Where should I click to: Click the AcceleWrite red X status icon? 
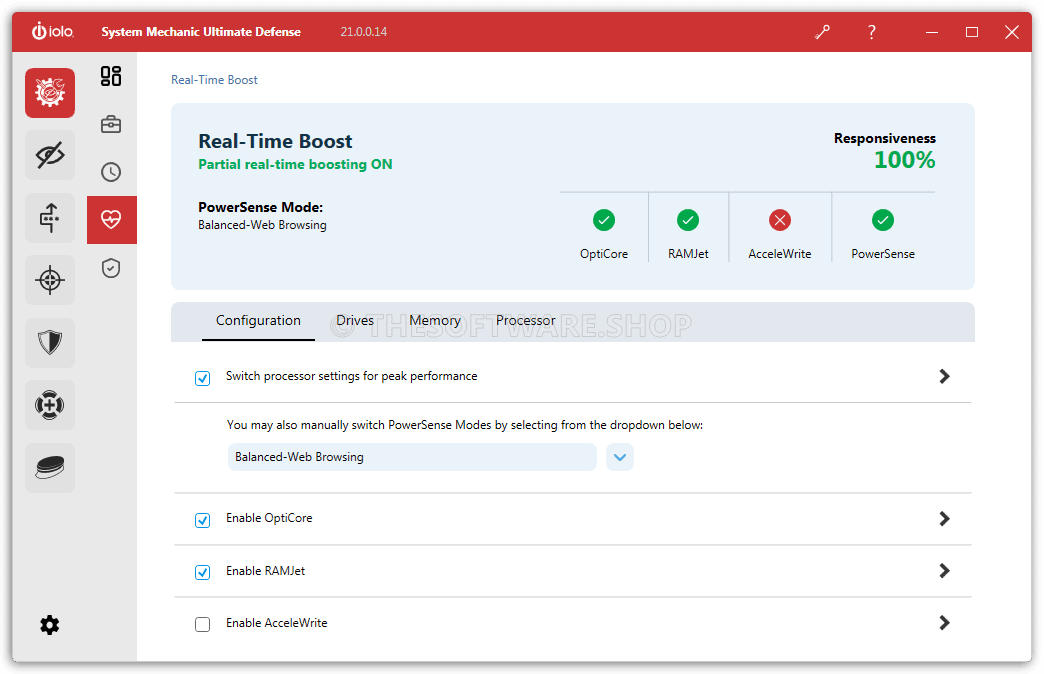pos(780,220)
